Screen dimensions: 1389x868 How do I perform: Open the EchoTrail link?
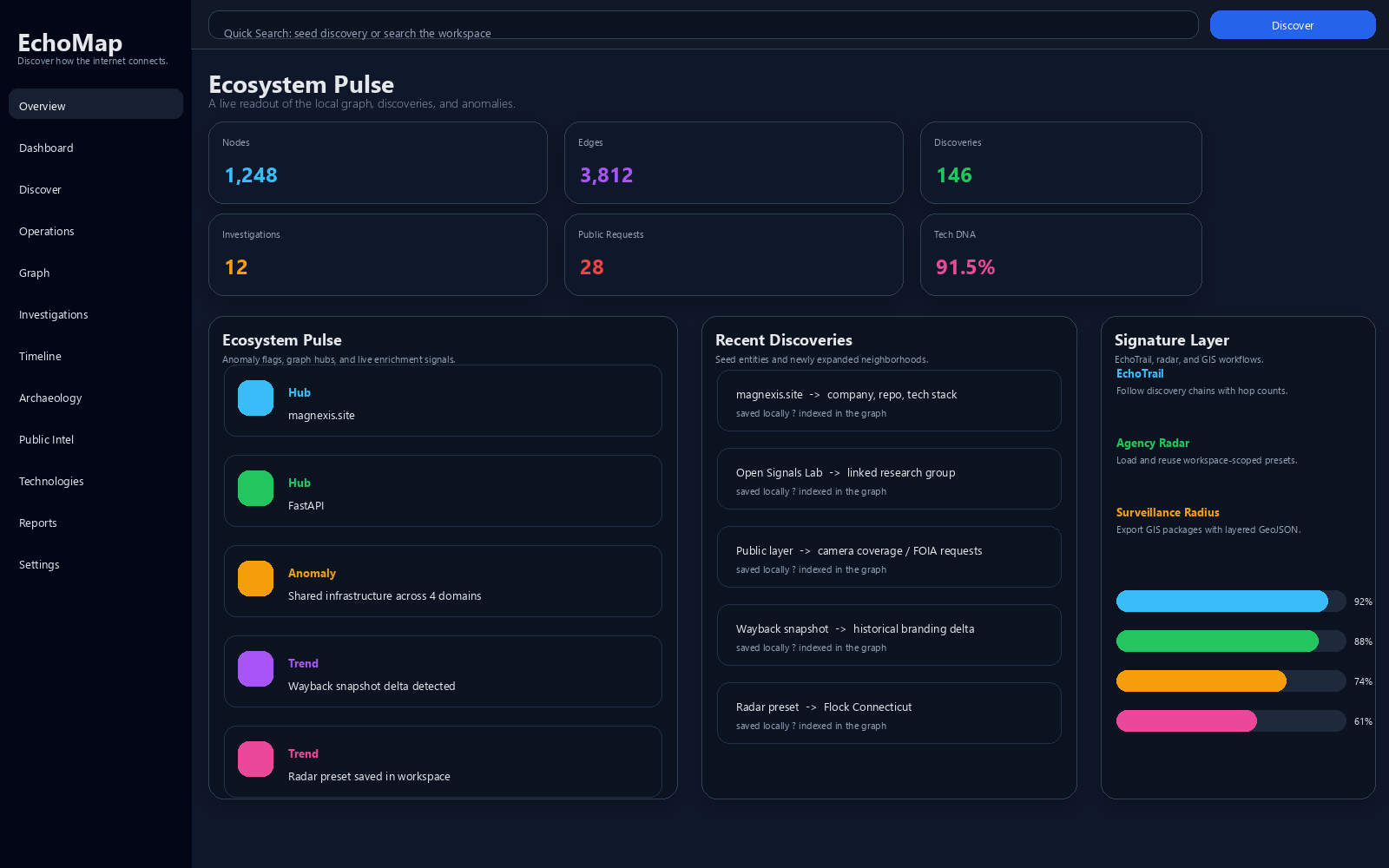tap(1140, 373)
